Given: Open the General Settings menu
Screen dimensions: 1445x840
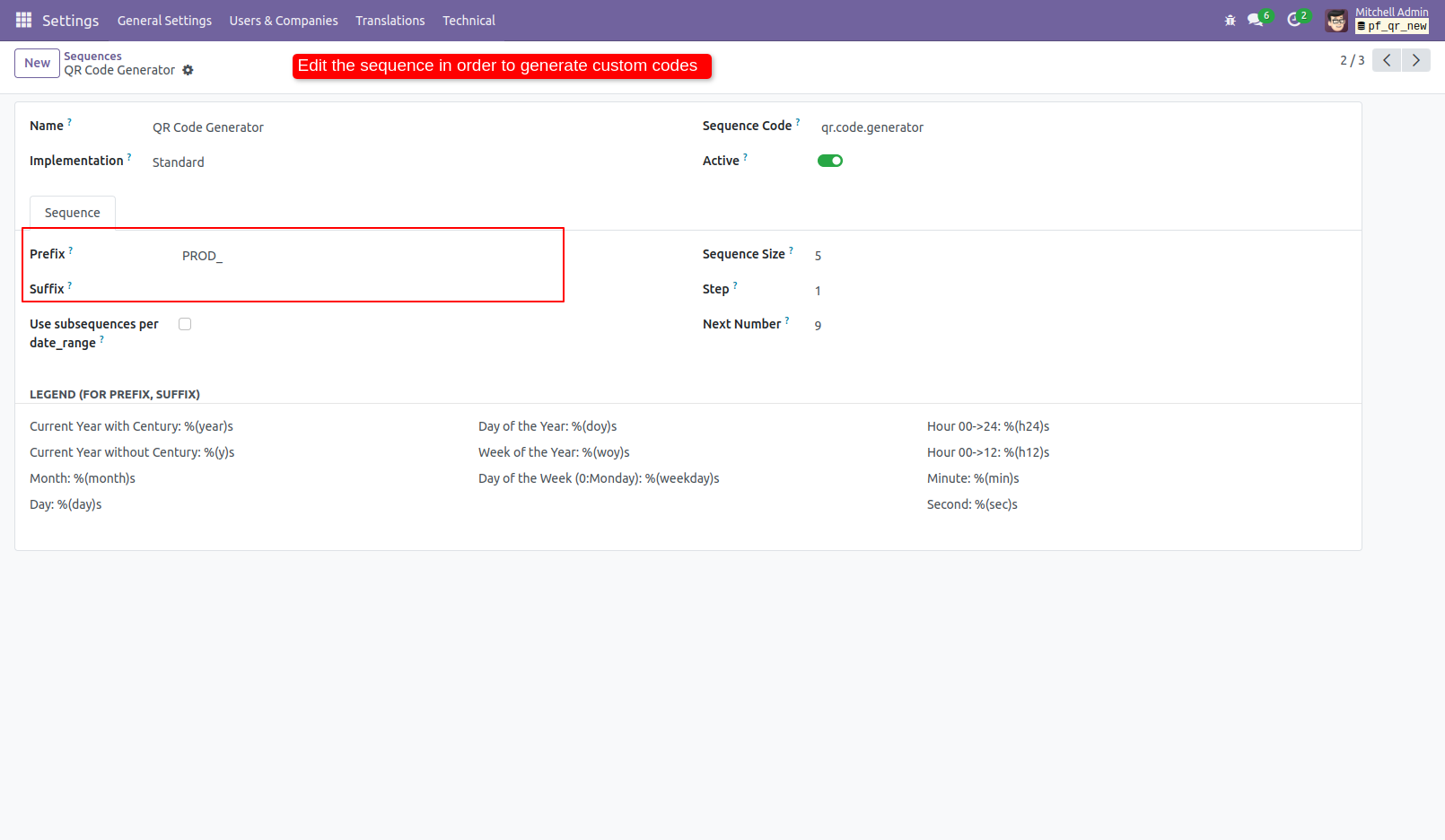Looking at the screenshot, I should coord(164,21).
